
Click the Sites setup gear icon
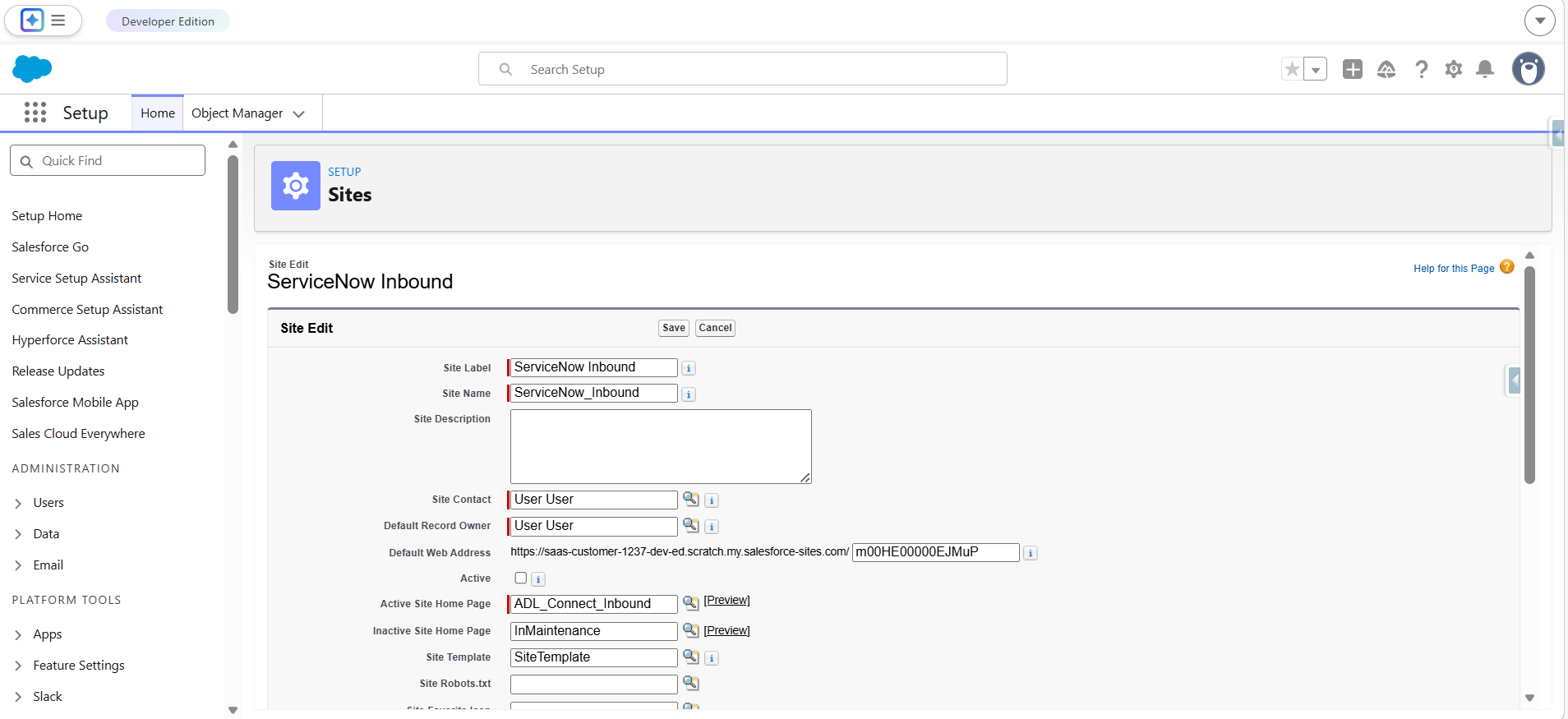coord(296,186)
